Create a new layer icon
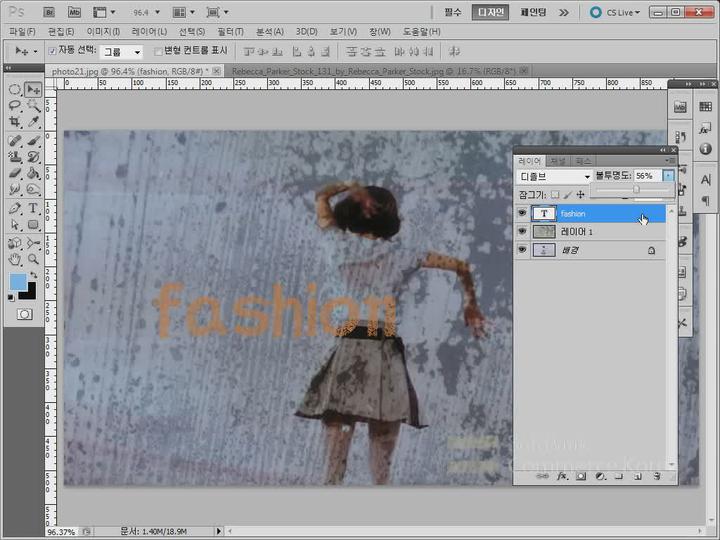 [x=638, y=476]
